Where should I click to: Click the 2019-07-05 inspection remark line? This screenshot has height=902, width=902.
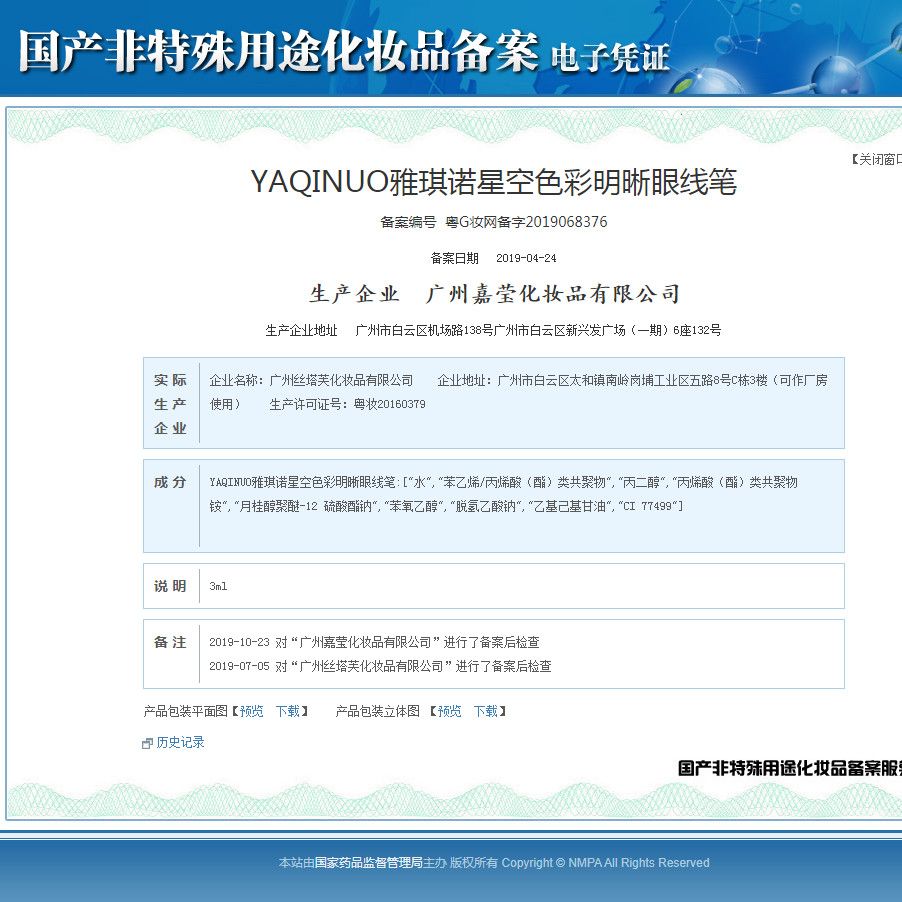tap(380, 666)
